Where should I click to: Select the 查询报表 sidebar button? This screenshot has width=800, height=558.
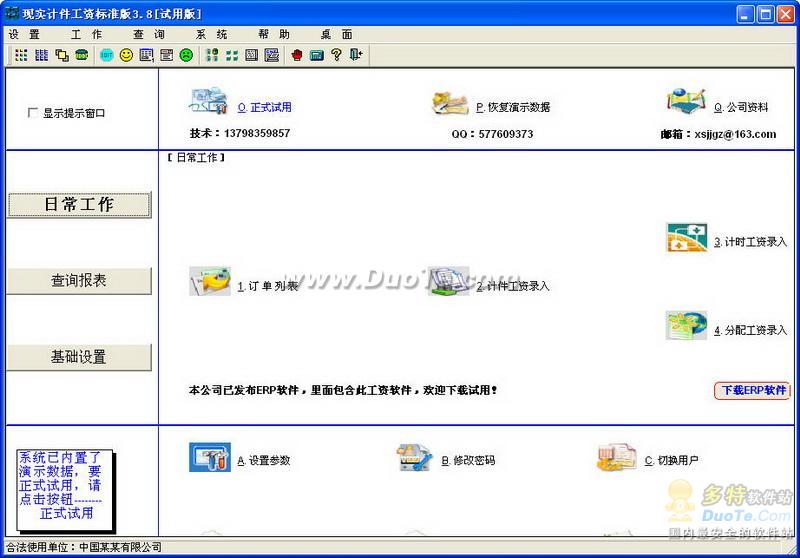pyautogui.click(x=79, y=281)
